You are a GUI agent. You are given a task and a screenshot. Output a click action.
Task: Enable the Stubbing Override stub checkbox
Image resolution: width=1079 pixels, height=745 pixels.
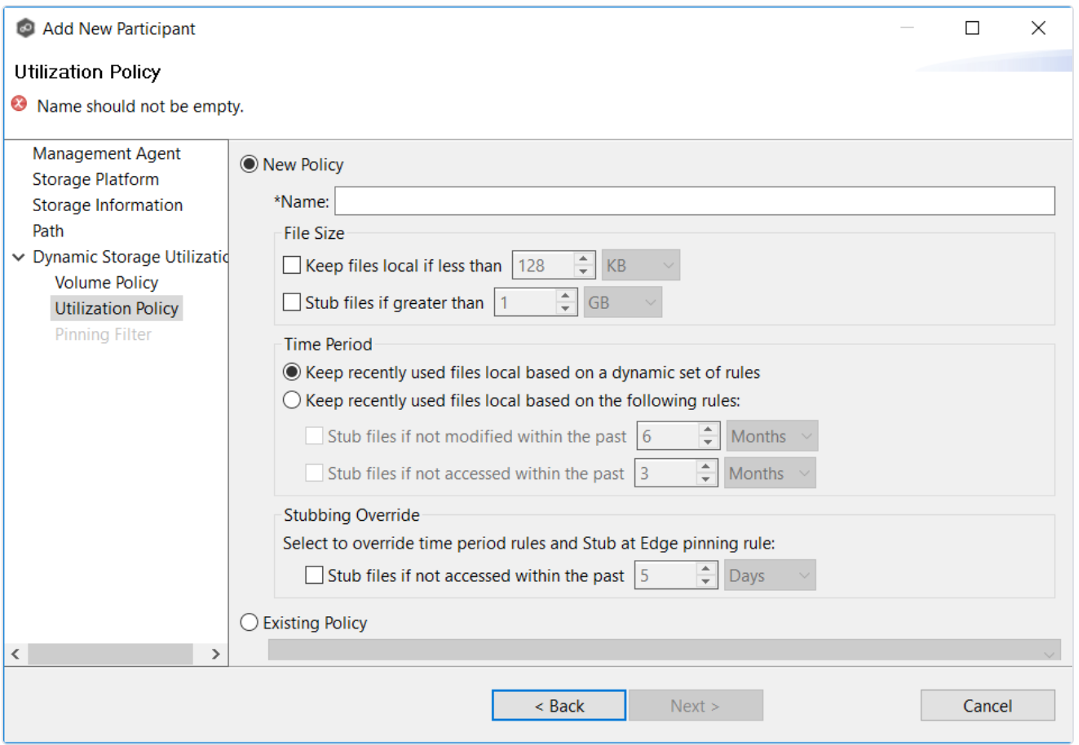(x=314, y=574)
